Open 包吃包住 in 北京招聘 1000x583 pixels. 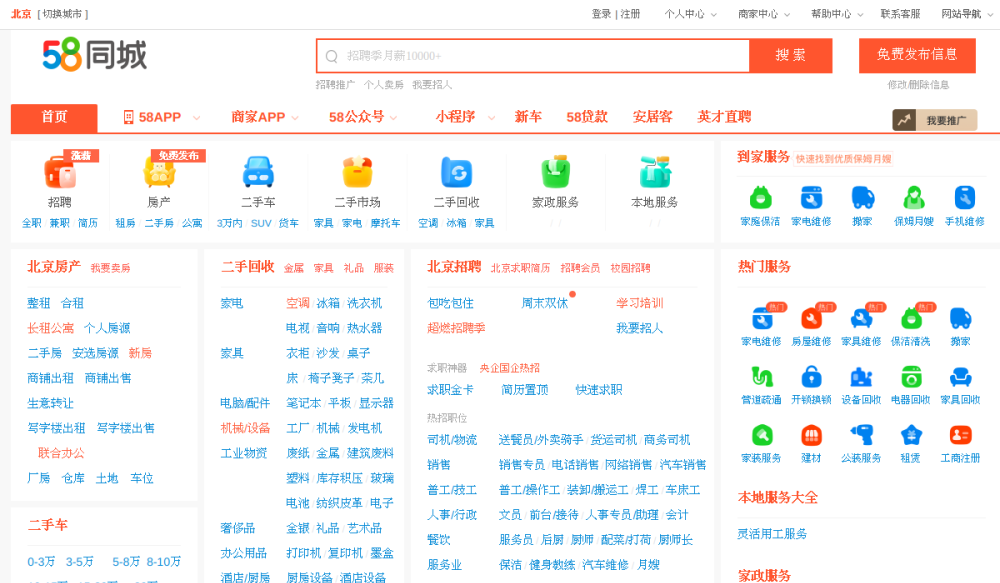pos(450,304)
